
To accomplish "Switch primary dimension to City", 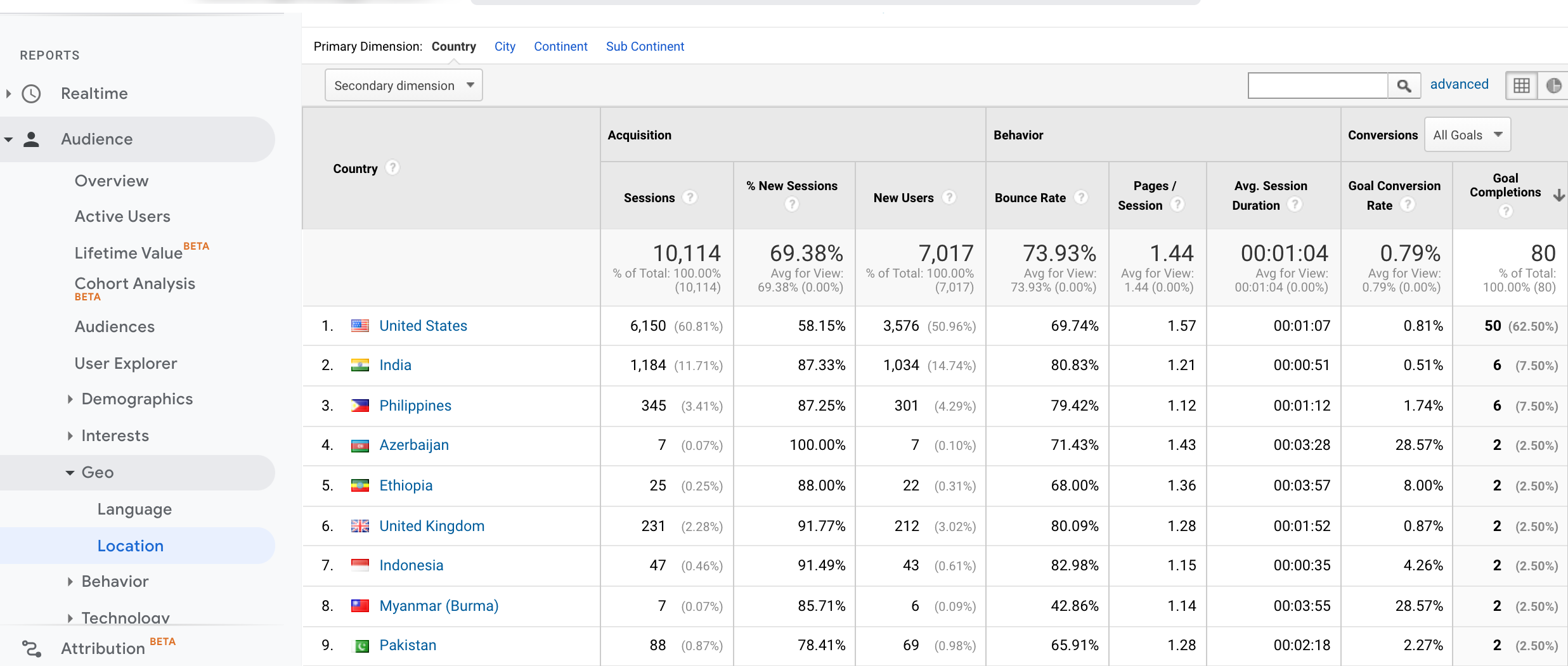I will pyautogui.click(x=505, y=47).
